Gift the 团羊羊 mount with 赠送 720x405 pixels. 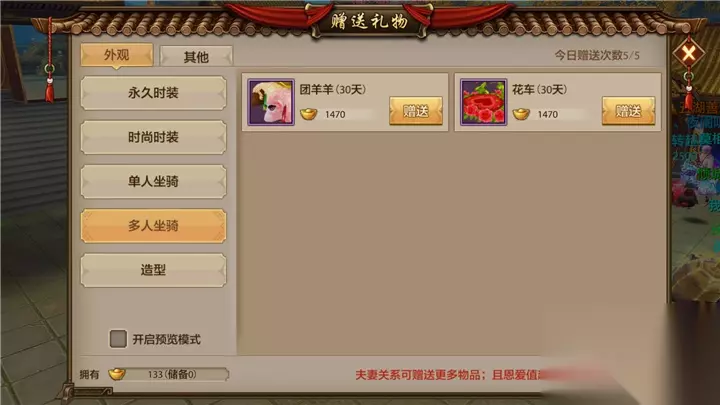[416, 111]
